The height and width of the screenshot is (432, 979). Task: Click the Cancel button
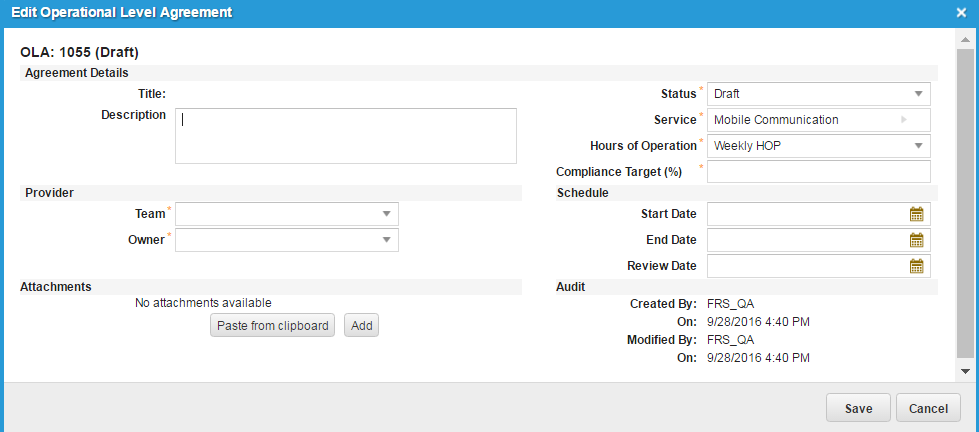tap(929, 408)
